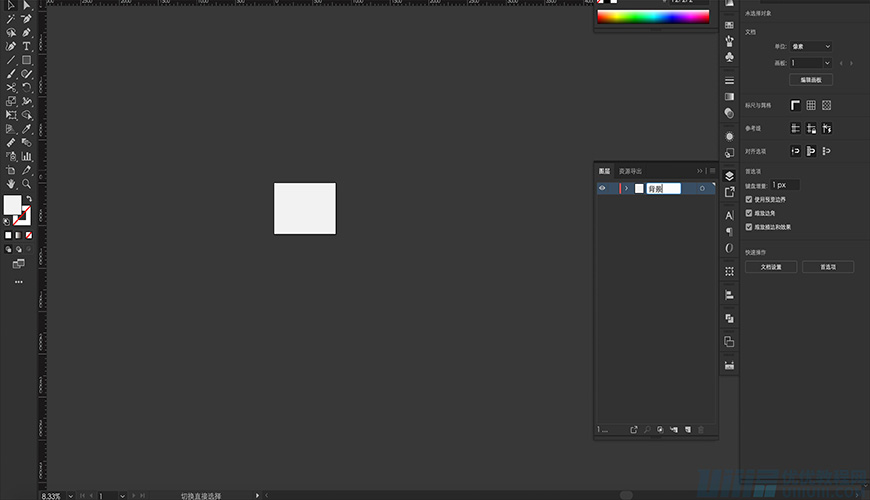Click the 编辑画板 button
870x500 pixels.
(x=810, y=80)
